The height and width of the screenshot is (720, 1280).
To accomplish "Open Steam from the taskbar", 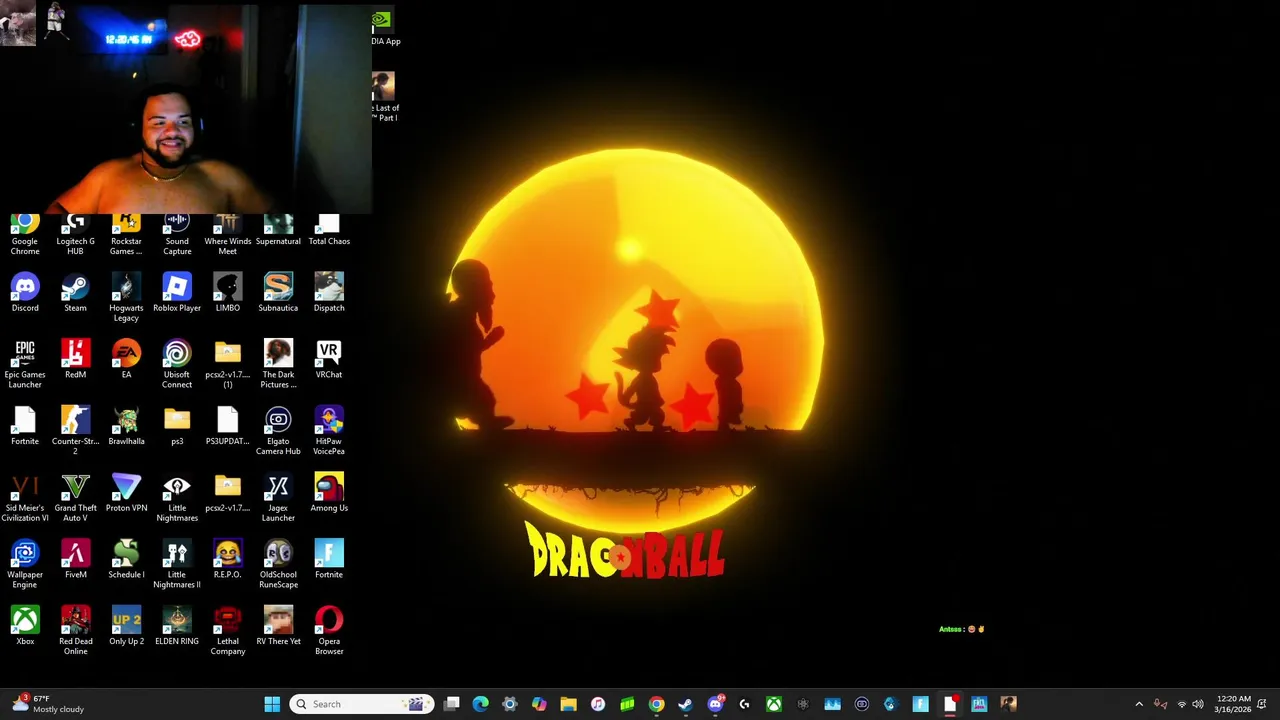I will 685,704.
